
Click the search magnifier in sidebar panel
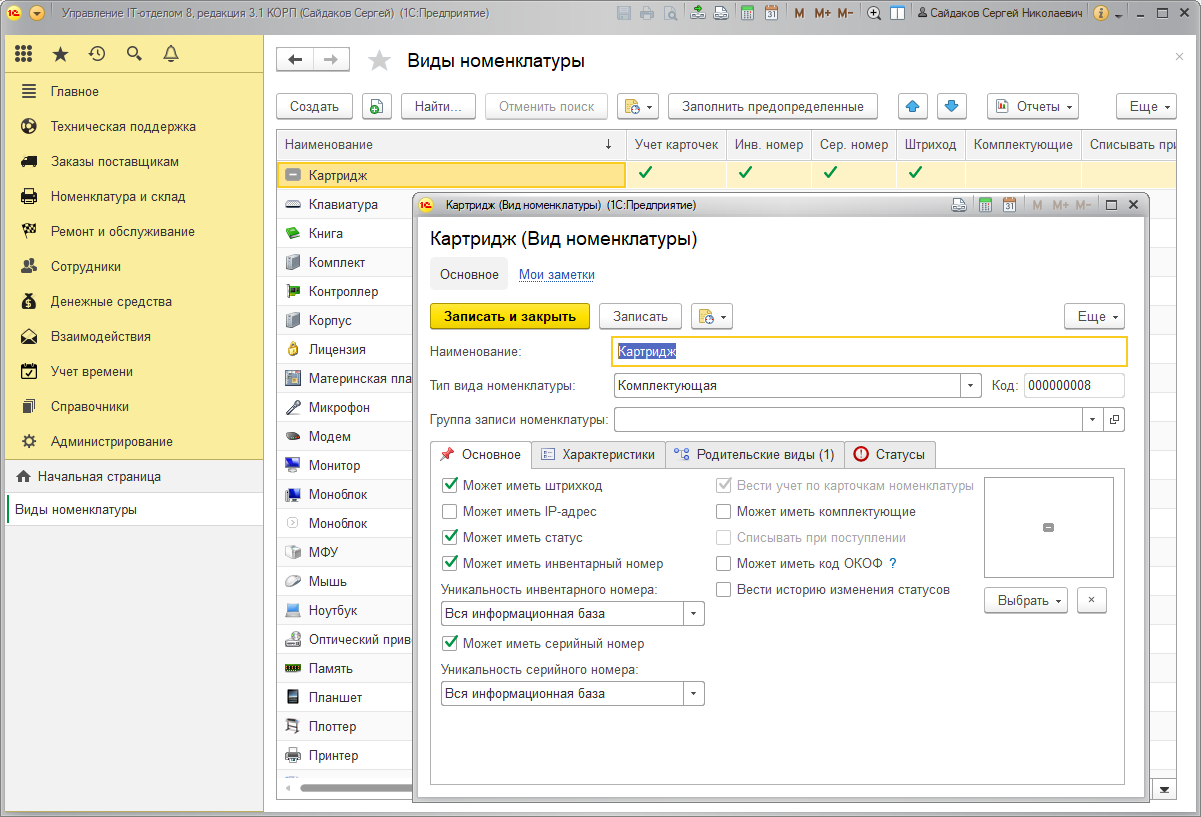[x=134, y=54]
